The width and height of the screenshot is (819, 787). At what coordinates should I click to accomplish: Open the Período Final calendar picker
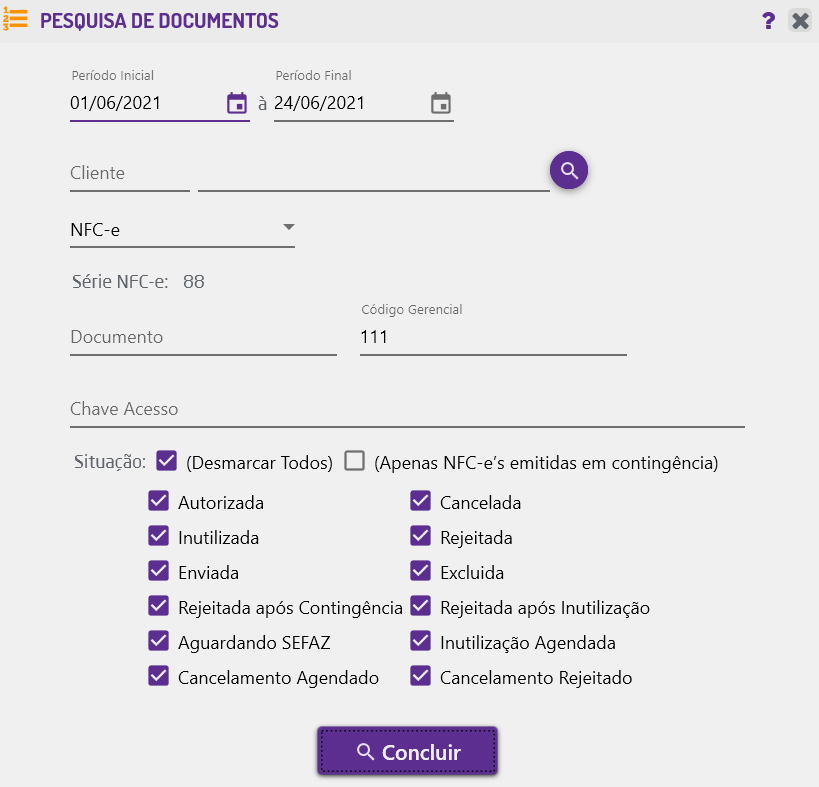click(x=441, y=103)
